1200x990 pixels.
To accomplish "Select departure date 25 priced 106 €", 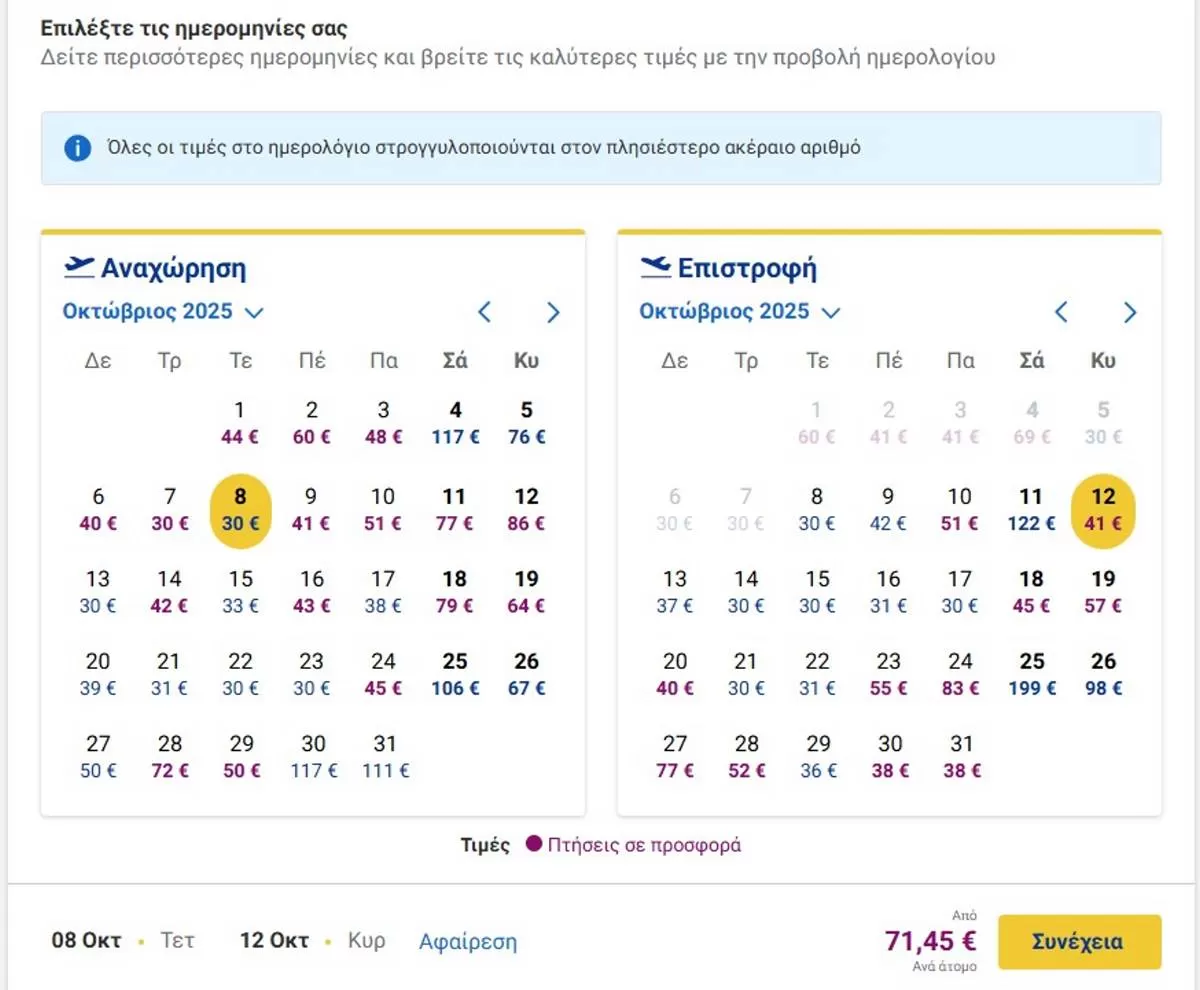I will 455,674.
